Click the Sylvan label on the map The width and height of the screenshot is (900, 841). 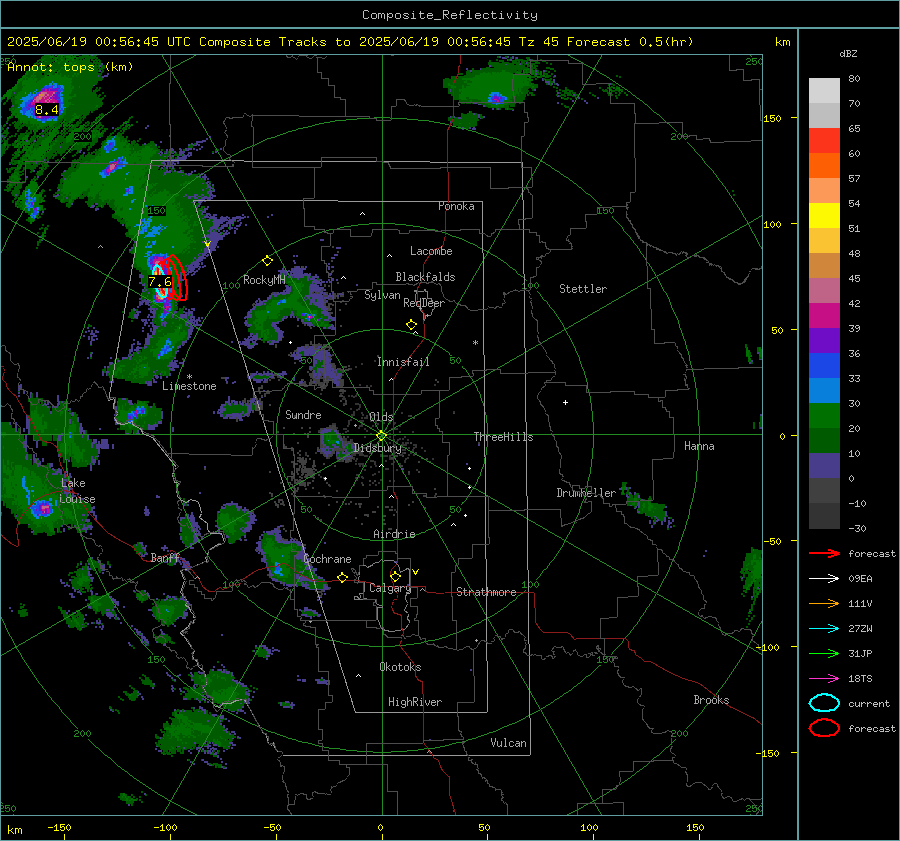[x=382, y=295]
